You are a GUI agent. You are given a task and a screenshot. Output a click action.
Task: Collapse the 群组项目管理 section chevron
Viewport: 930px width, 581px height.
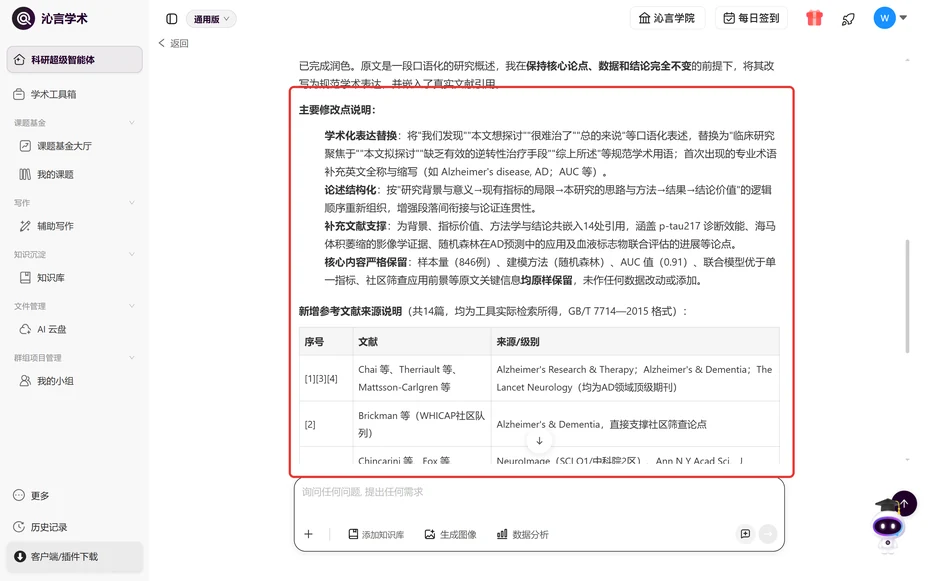point(132,357)
